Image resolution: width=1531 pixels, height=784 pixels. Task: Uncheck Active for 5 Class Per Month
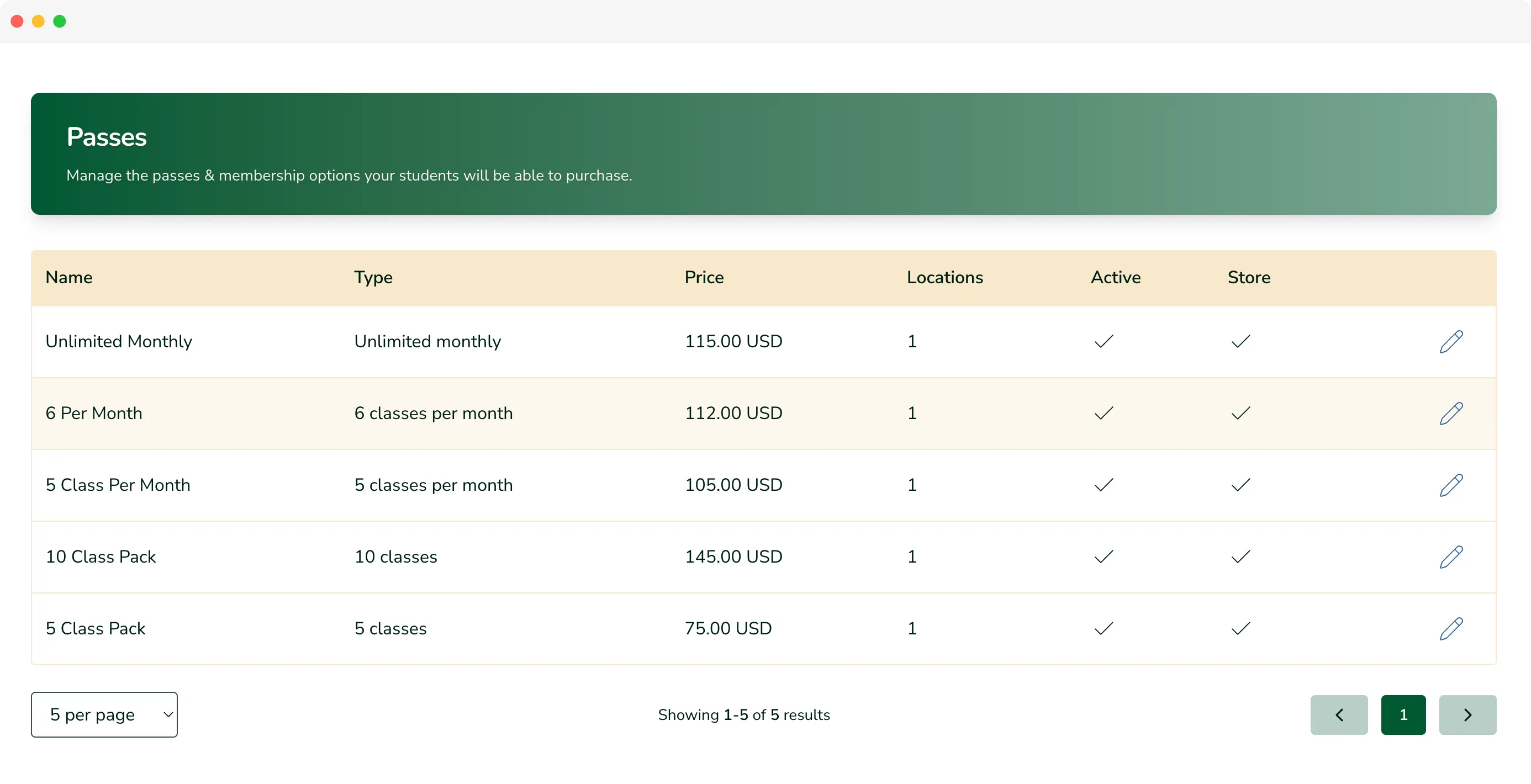[1103, 485]
